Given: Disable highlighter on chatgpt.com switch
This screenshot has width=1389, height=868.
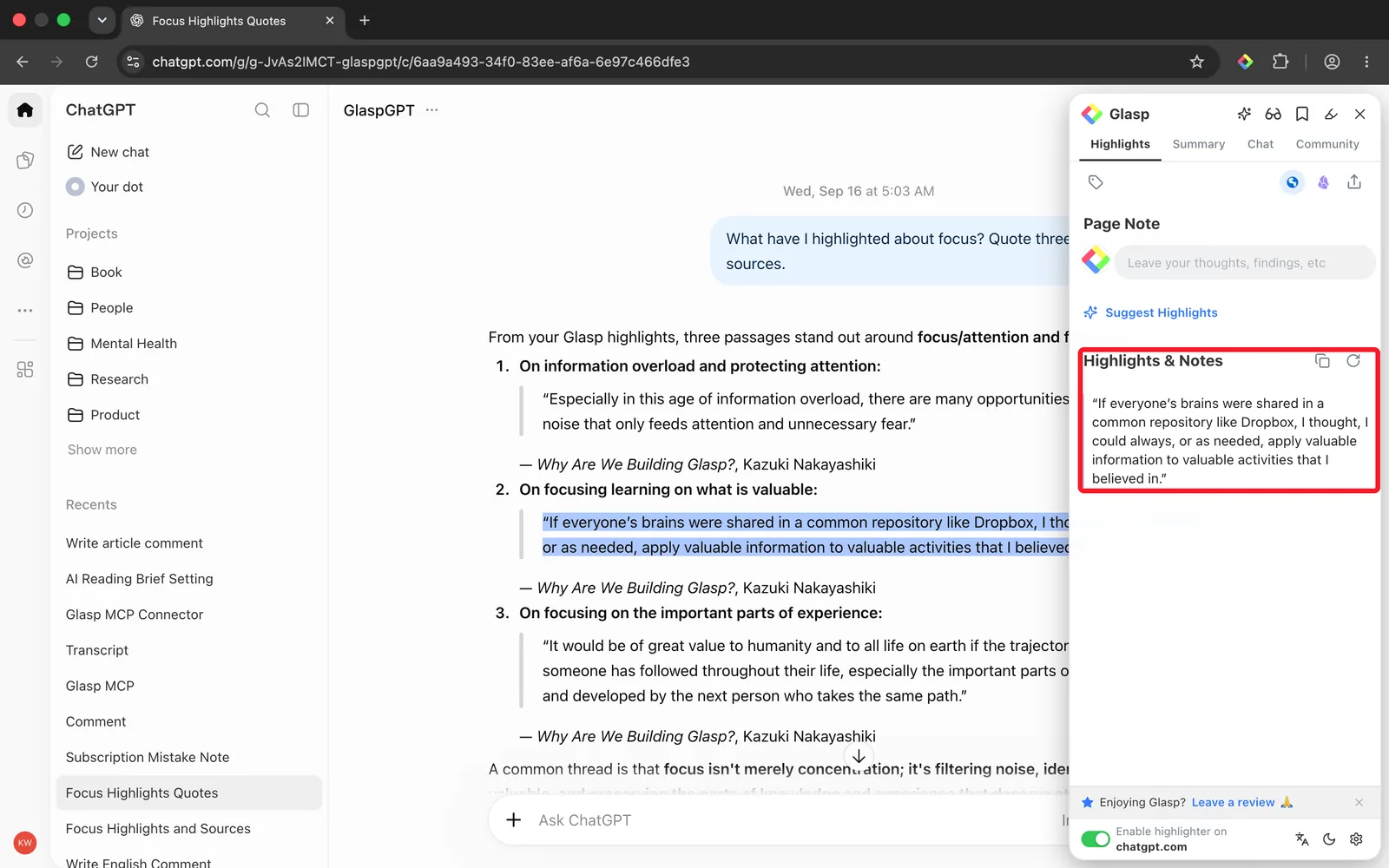Looking at the screenshot, I should pyautogui.click(x=1096, y=838).
